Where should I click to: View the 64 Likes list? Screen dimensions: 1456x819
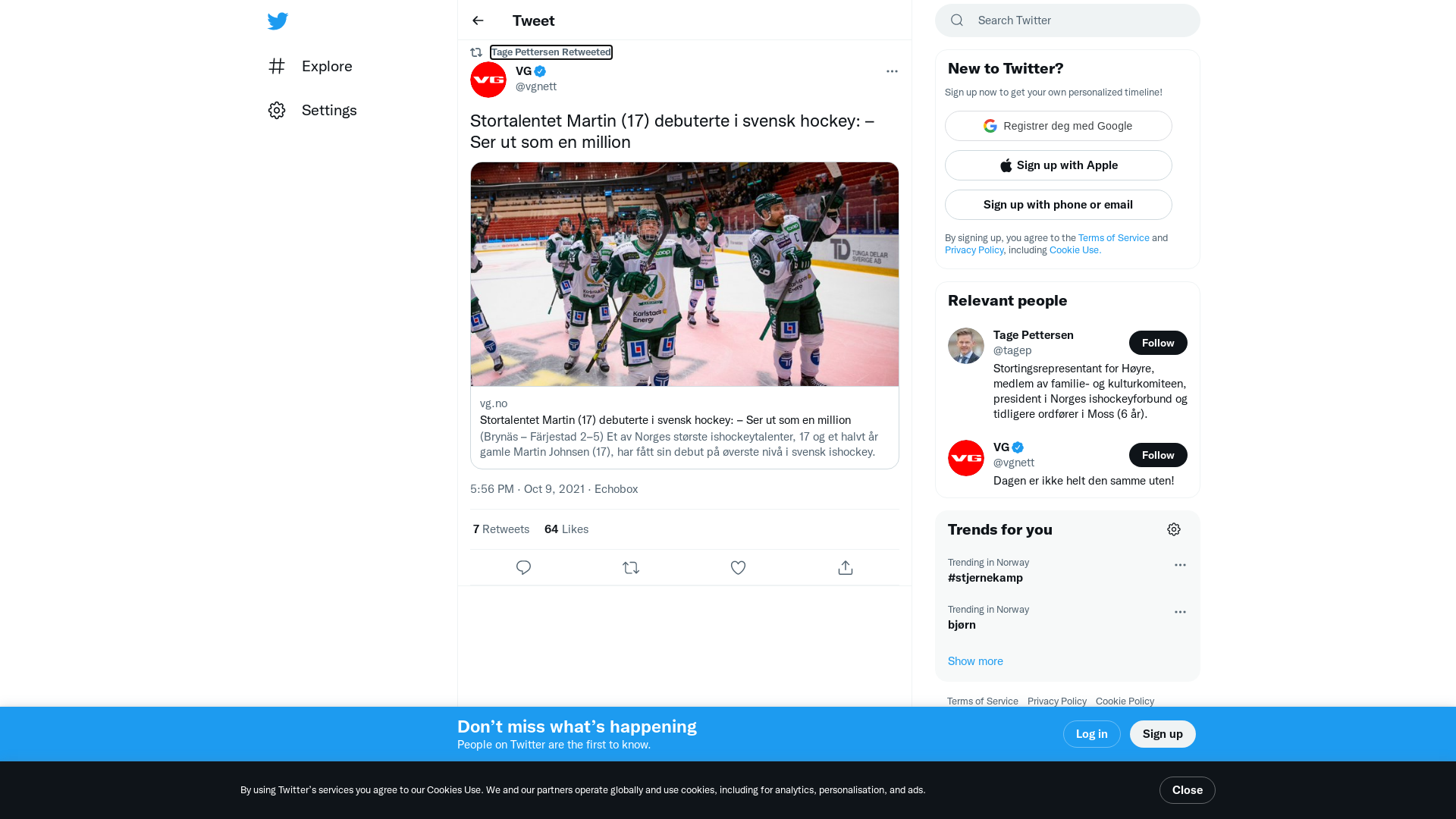pyautogui.click(x=566, y=529)
